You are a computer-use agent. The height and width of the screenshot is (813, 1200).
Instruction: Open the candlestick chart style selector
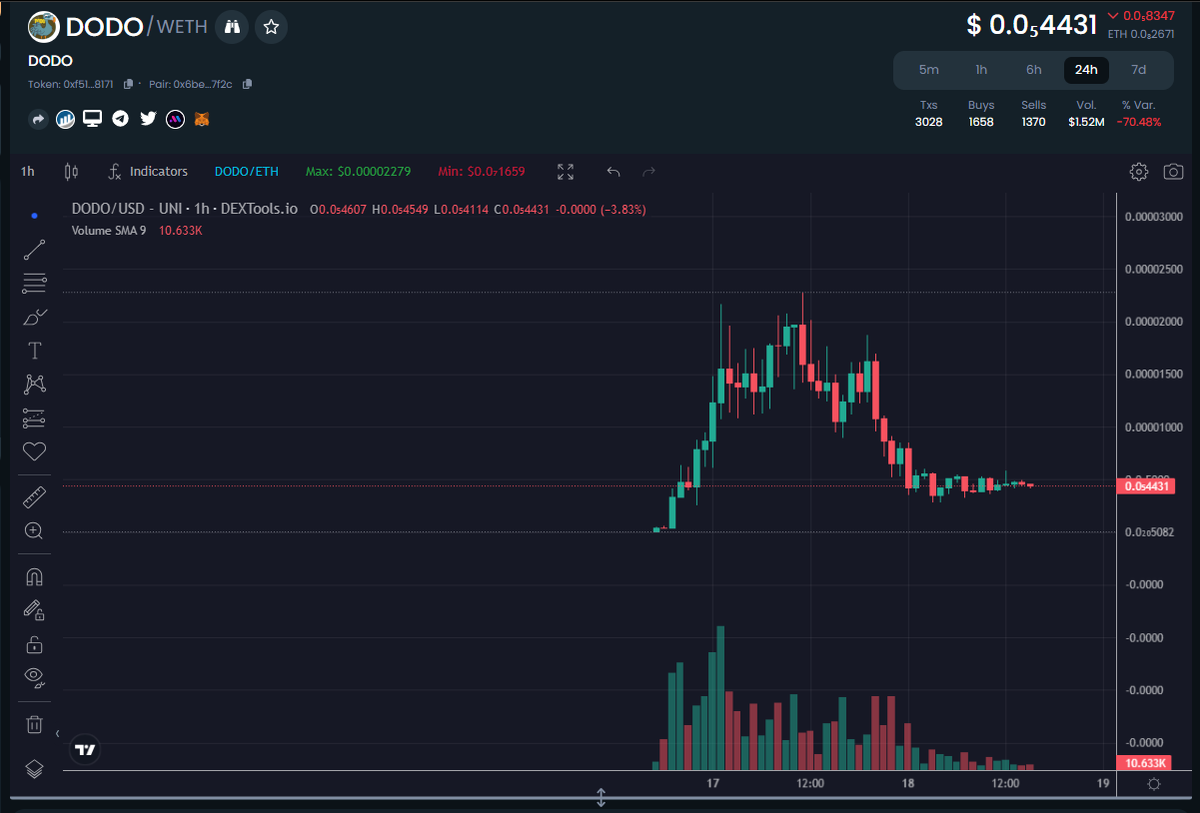(71, 172)
